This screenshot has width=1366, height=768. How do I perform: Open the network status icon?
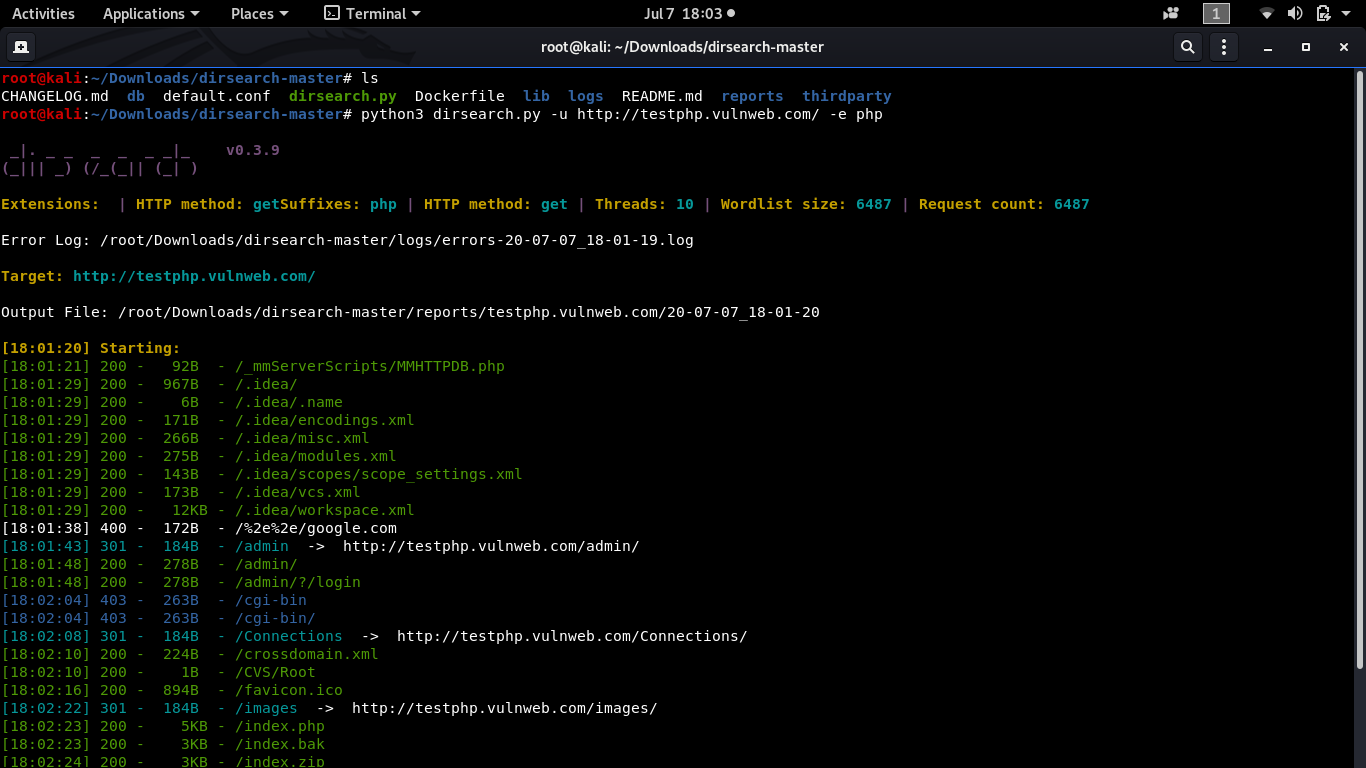point(1267,14)
